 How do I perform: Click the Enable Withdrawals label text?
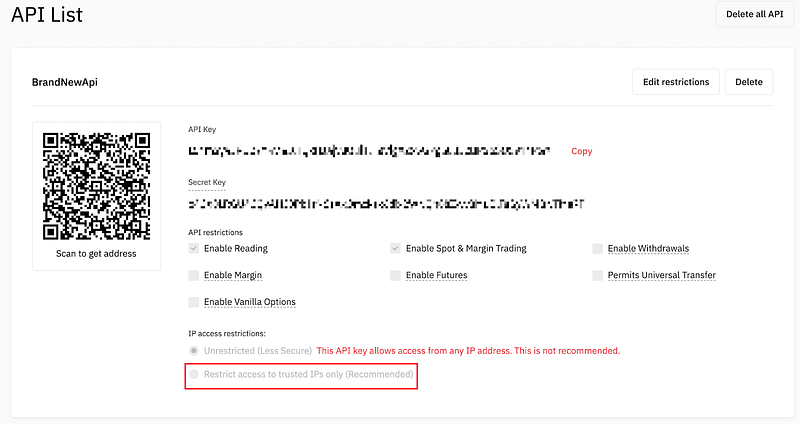pos(648,248)
